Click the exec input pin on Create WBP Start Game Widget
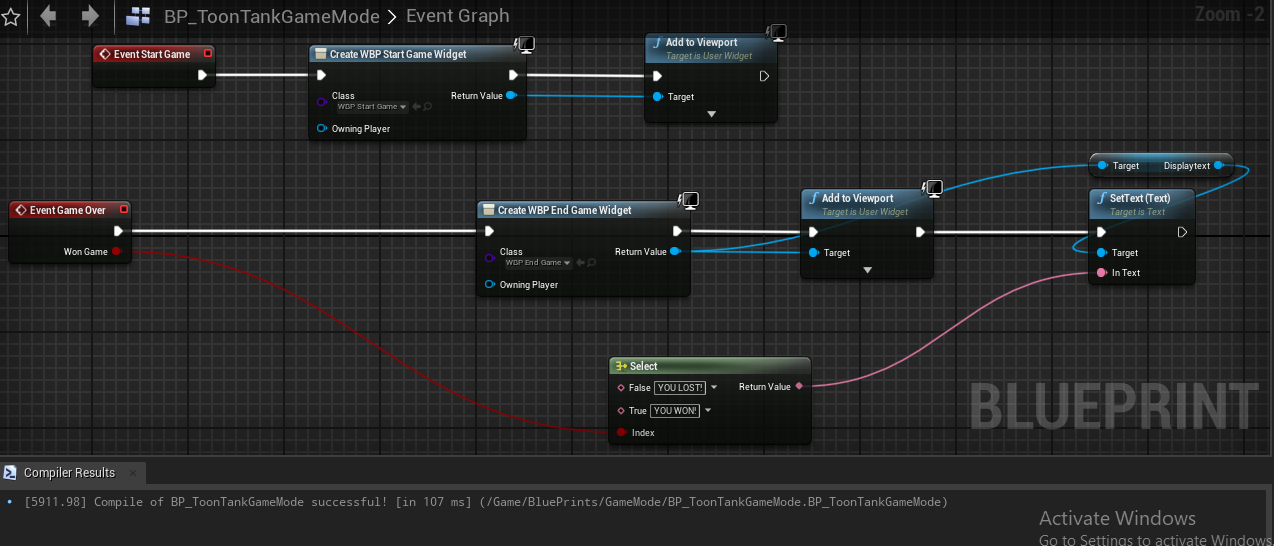The image size is (1274, 546). [321, 75]
